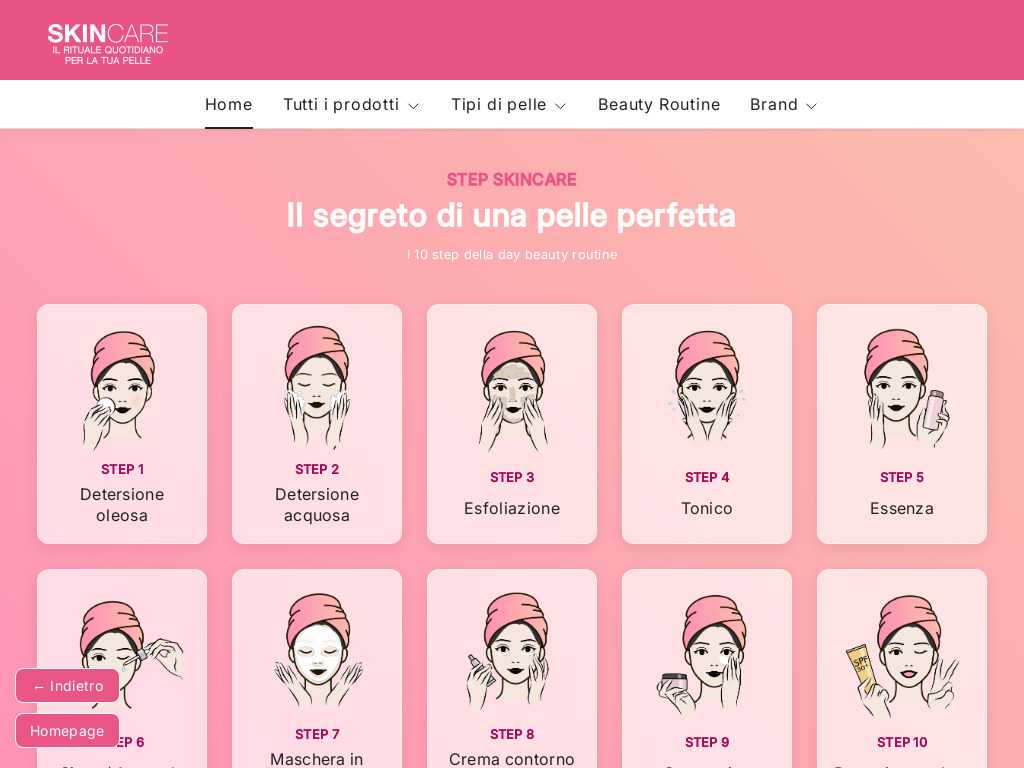Screen dimensions: 1024x768
Task: Click Step 10 SPF sunscreen illustration
Action: tap(902, 655)
